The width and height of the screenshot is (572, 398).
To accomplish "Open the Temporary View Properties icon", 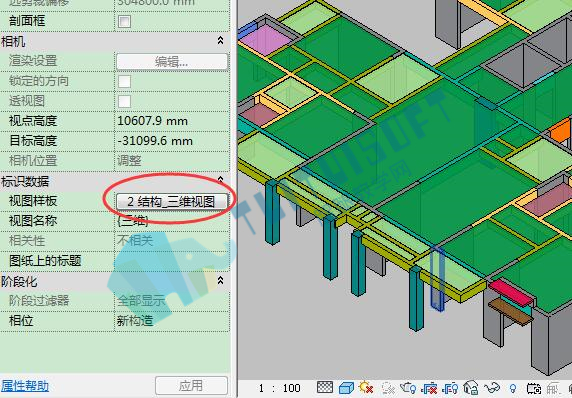I will click(534, 388).
